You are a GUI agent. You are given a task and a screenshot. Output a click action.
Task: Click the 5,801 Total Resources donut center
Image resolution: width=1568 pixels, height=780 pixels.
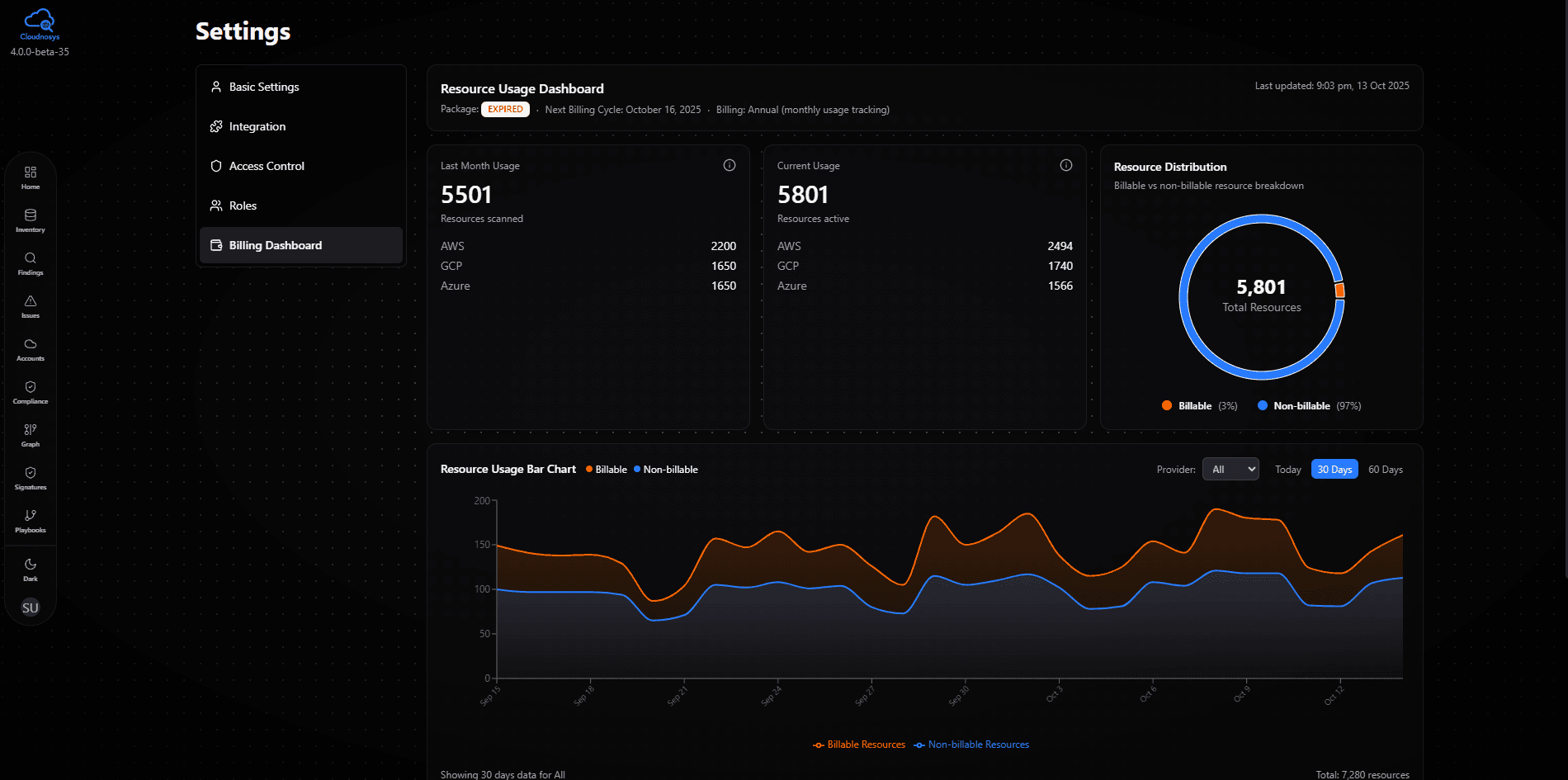click(1261, 295)
